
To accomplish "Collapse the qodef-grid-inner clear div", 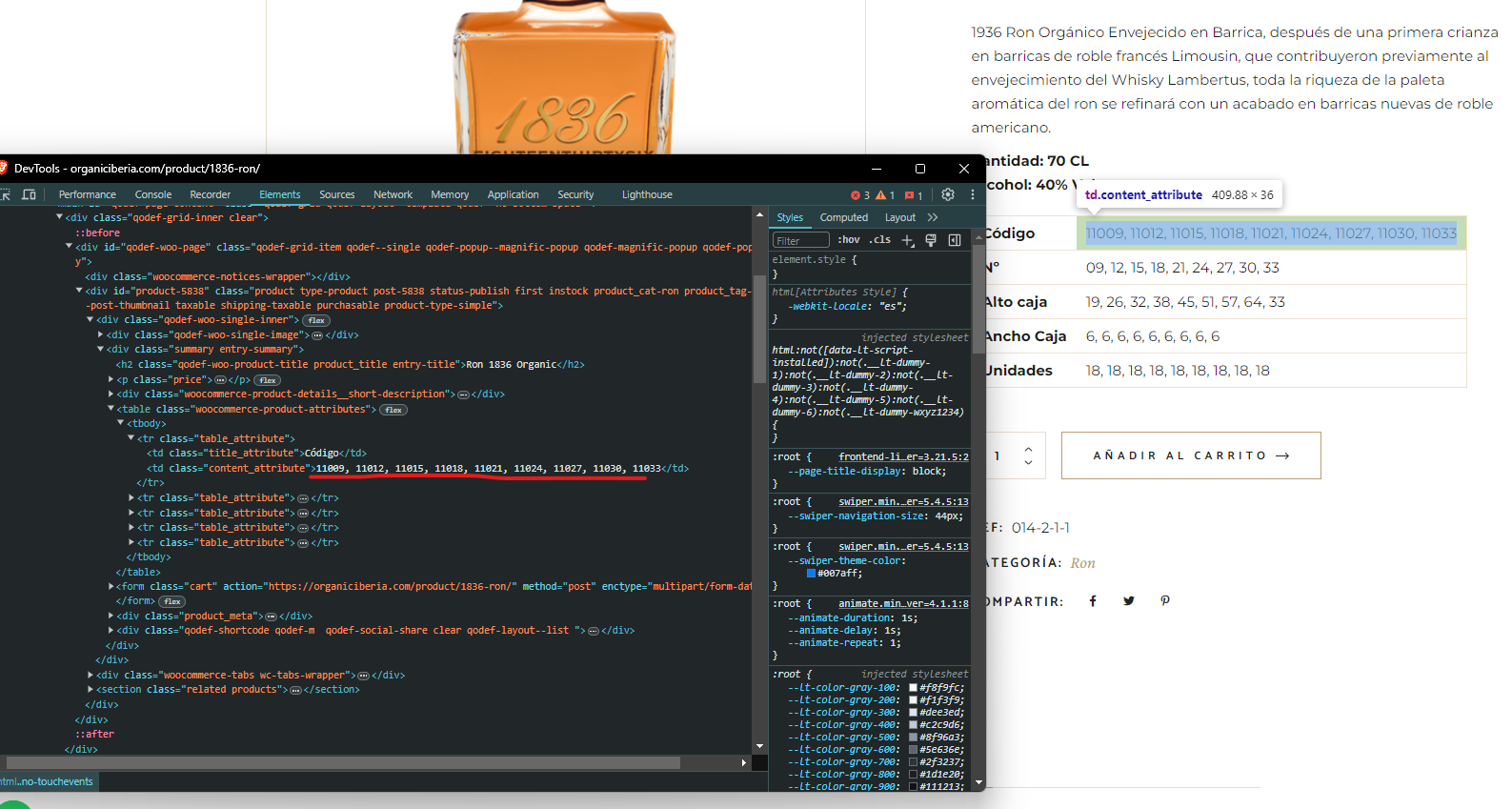I will tap(60, 217).
